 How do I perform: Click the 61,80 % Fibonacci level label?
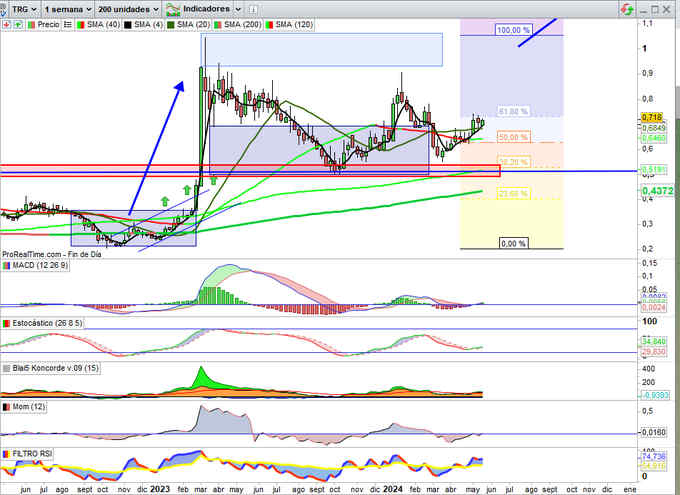[513, 111]
